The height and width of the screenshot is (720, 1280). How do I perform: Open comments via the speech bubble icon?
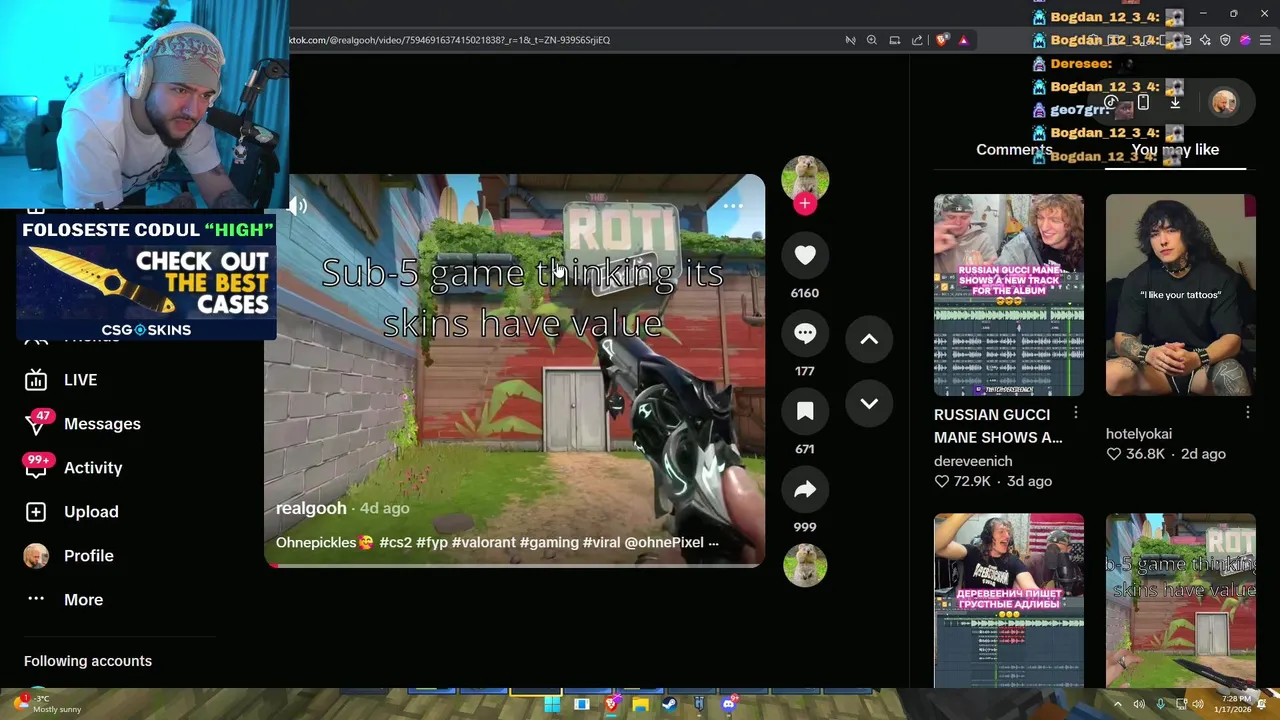805,334
